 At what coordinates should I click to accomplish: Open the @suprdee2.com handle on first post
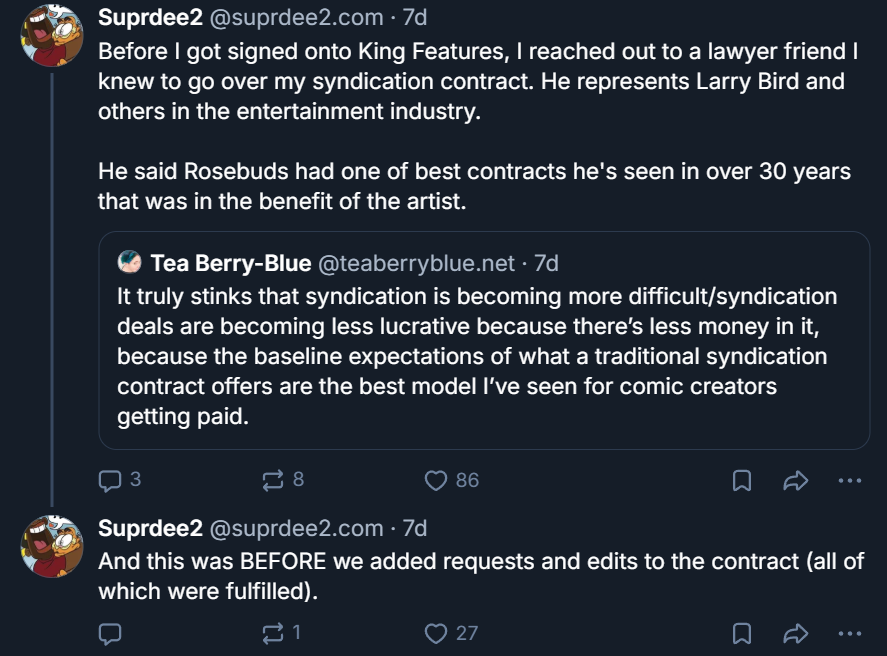(295, 17)
